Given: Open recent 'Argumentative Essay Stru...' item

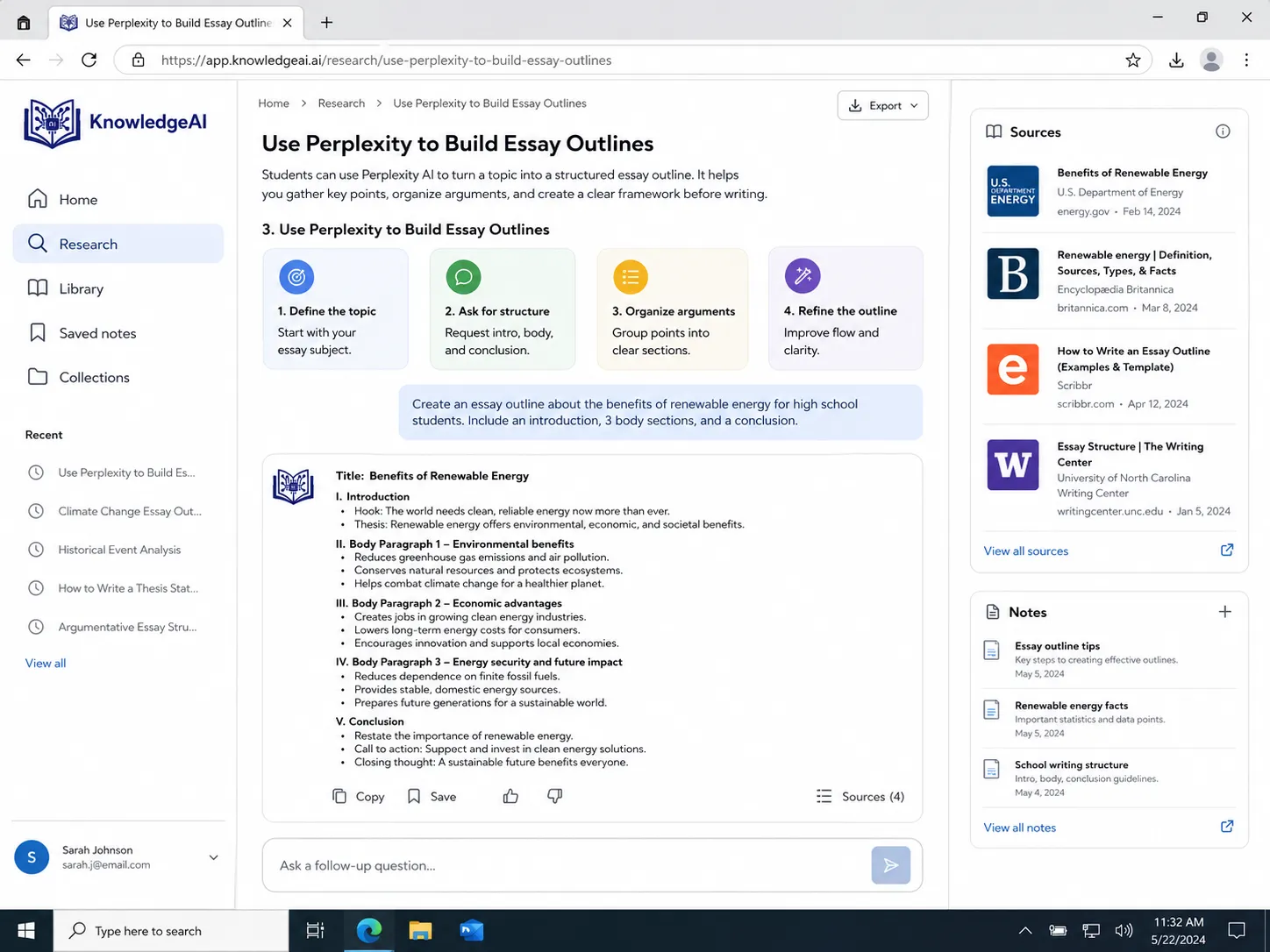Looking at the screenshot, I should click(112, 627).
